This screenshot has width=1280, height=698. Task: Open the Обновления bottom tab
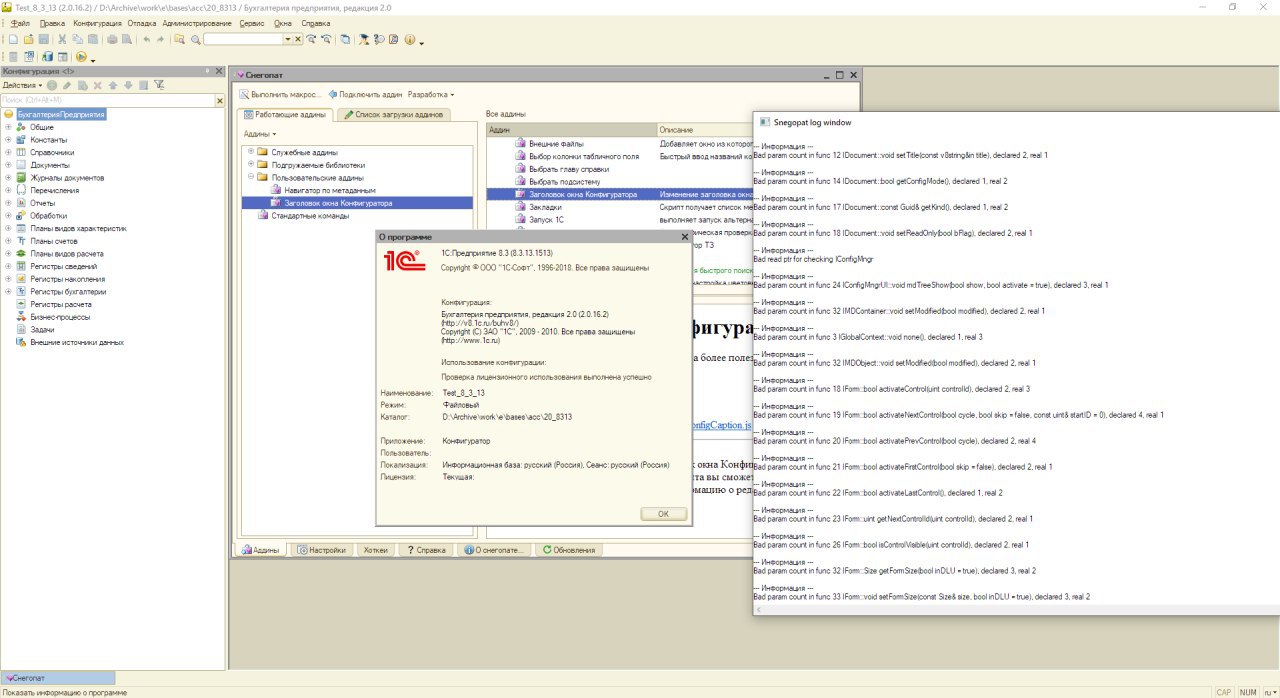click(x=568, y=550)
